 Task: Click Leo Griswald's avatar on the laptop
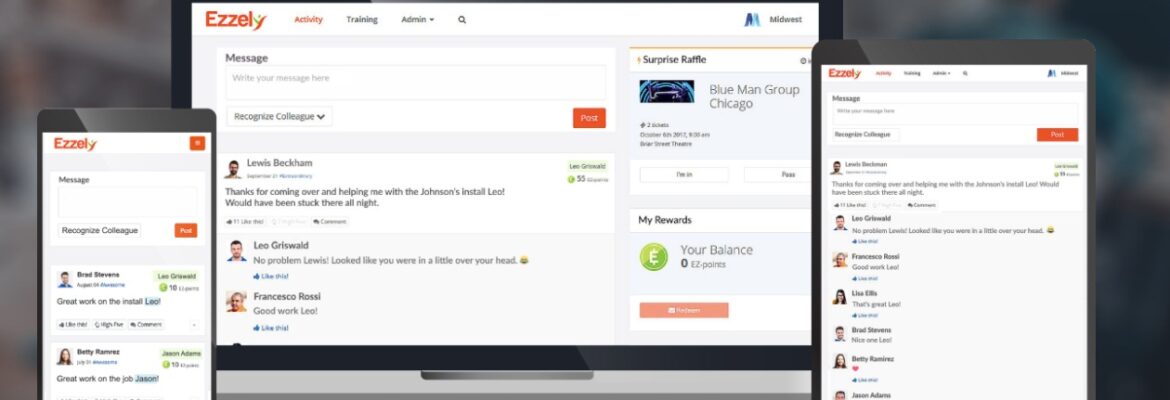click(x=237, y=251)
